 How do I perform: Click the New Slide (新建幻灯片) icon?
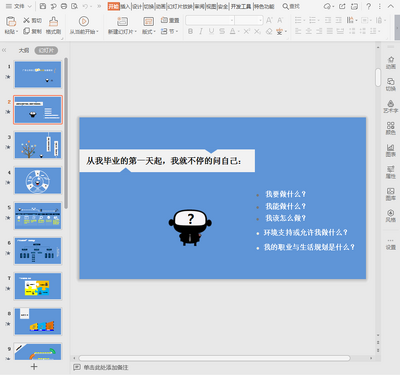coord(122,21)
